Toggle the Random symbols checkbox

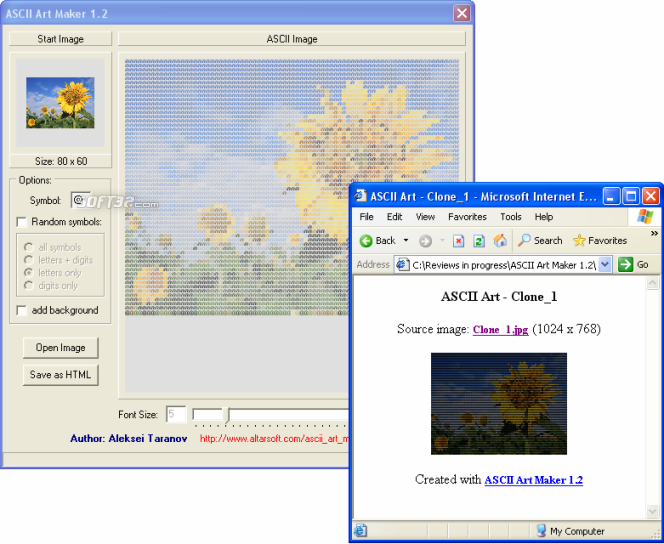[21, 222]
